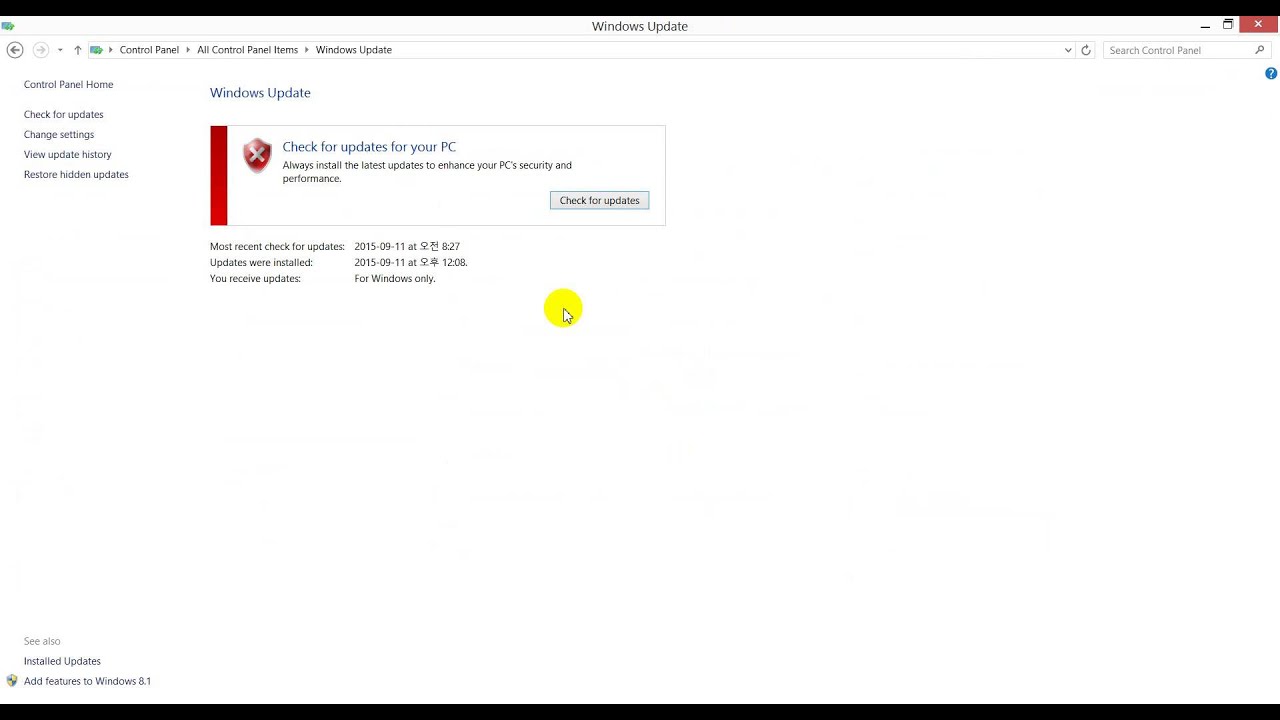
Task: Click Check for updates in the sidebar
Action: tap(63, 115)
